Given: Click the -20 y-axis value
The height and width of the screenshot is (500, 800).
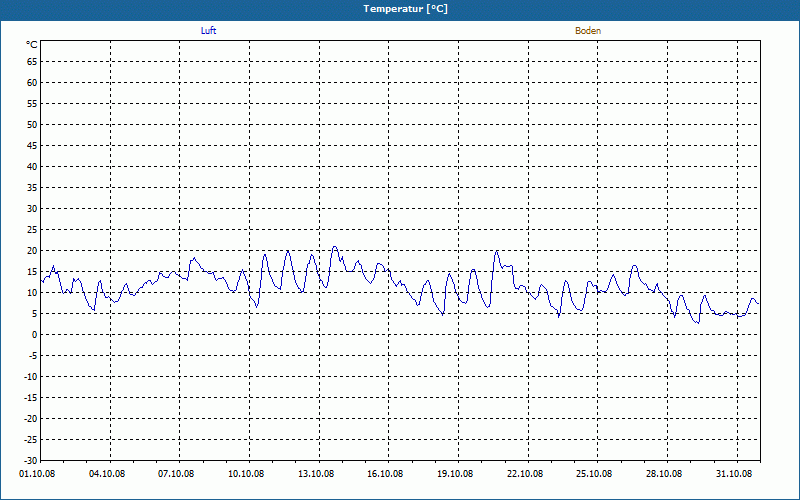Looking at the screenshot, I should point(31,418).
